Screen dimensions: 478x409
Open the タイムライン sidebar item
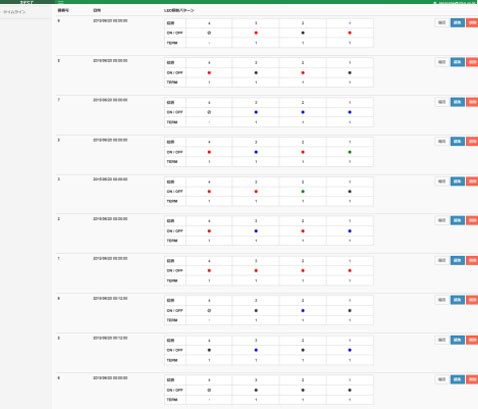pos(15,12)
